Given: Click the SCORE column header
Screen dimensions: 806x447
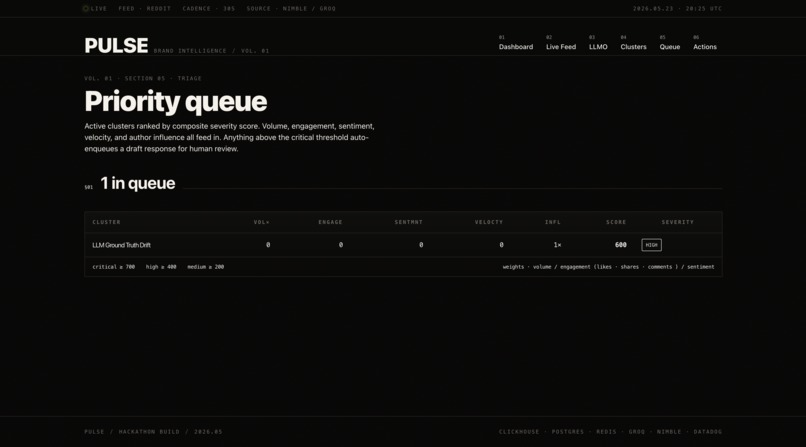Looking at the screenshot, I should tap(616, 222).
